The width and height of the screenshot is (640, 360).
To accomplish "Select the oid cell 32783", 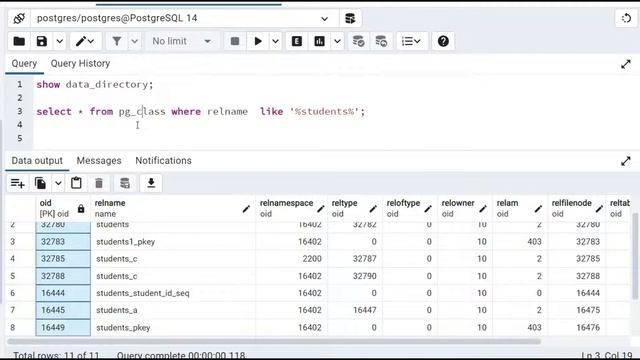I will click(63, 242).
